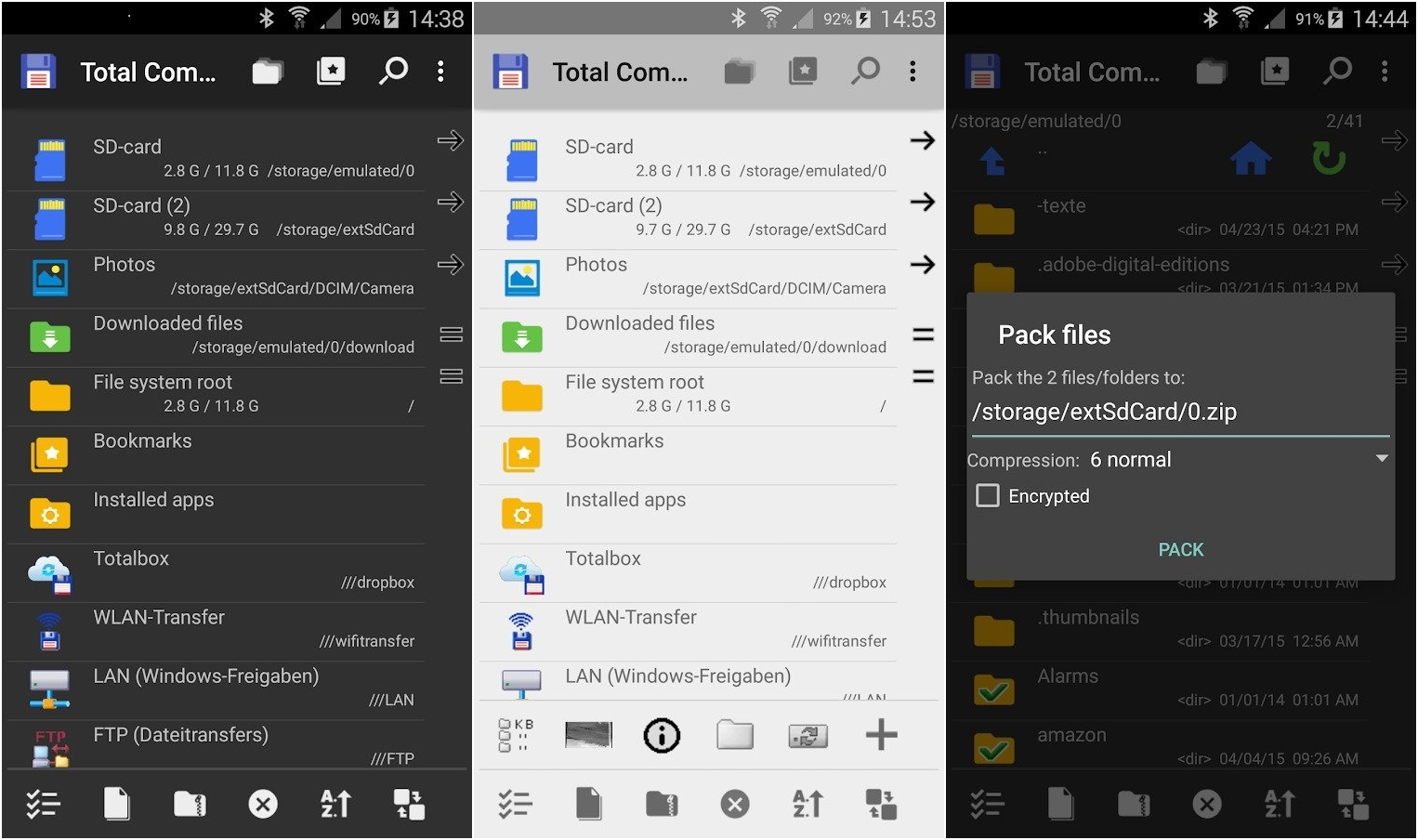Open the overflow menu in the right panel
The image size is (1418, 840).
[1385, 71]
